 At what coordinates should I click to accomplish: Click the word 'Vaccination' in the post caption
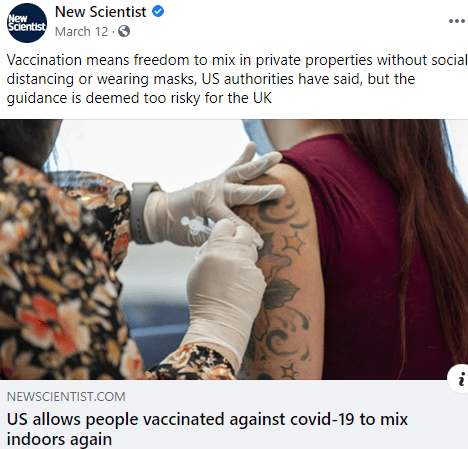pos(44,60)
